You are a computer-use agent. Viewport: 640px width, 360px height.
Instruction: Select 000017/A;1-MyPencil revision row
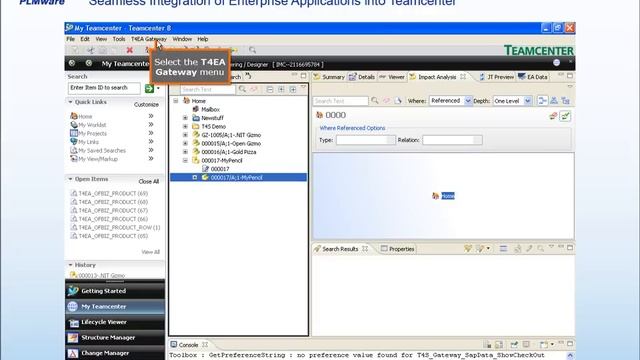coord(238,178)
